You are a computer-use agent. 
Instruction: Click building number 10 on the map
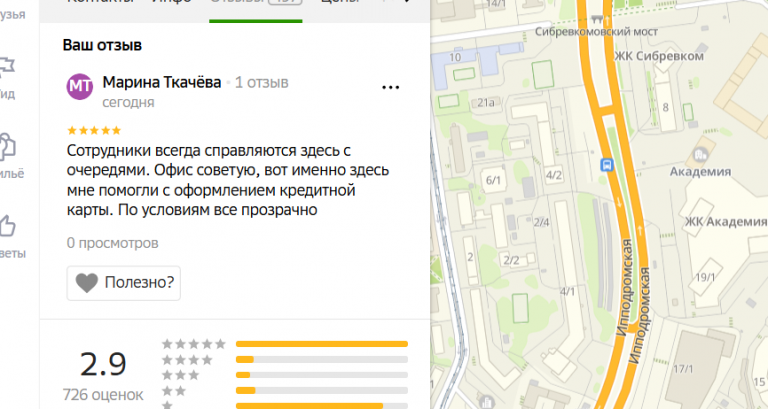point(455,57)
